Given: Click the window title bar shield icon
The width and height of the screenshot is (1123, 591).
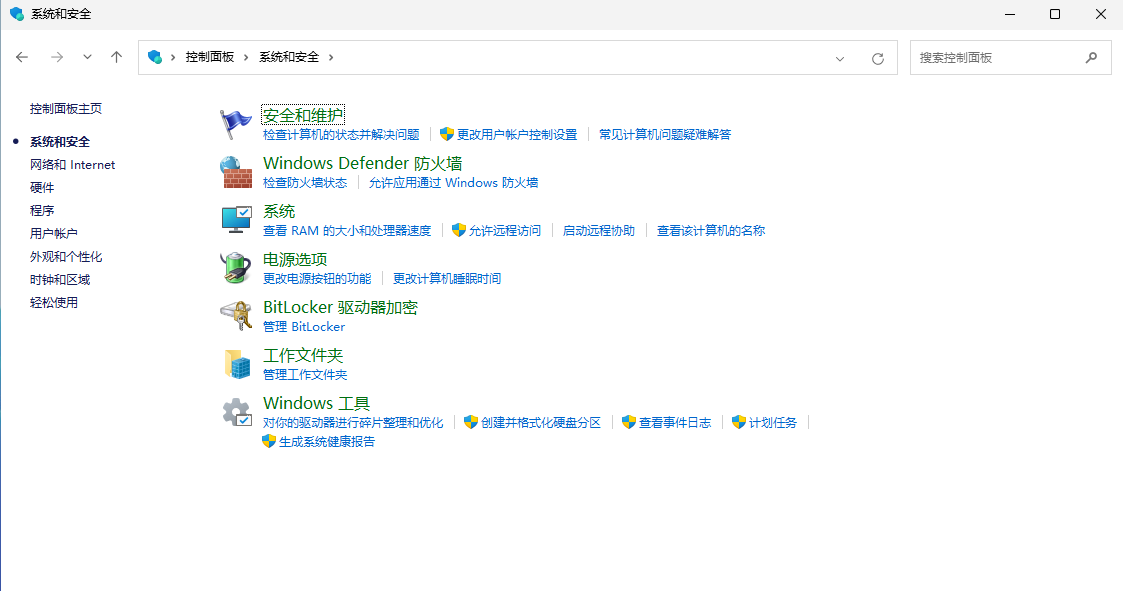Looking at the screenshot, I should [16, 14].
